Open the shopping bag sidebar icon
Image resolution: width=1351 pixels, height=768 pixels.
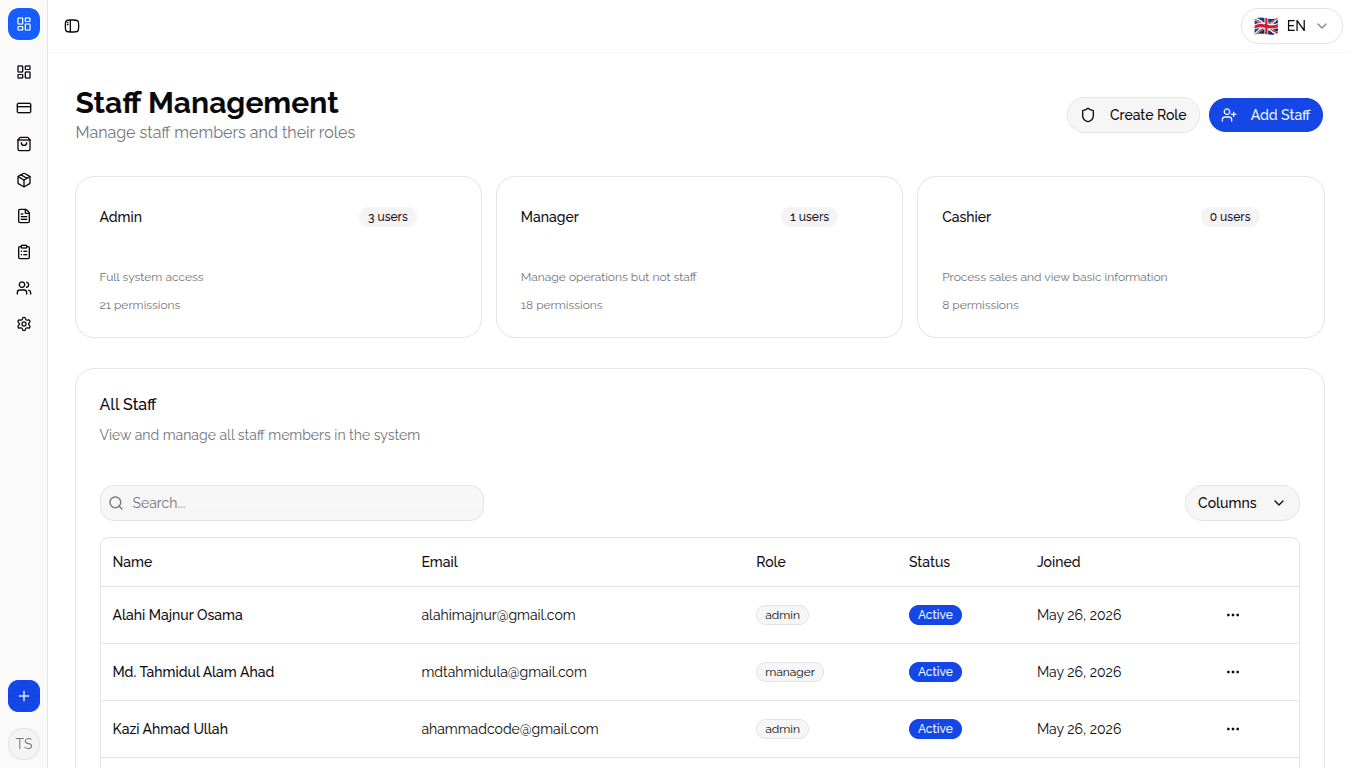click(24, 144)
